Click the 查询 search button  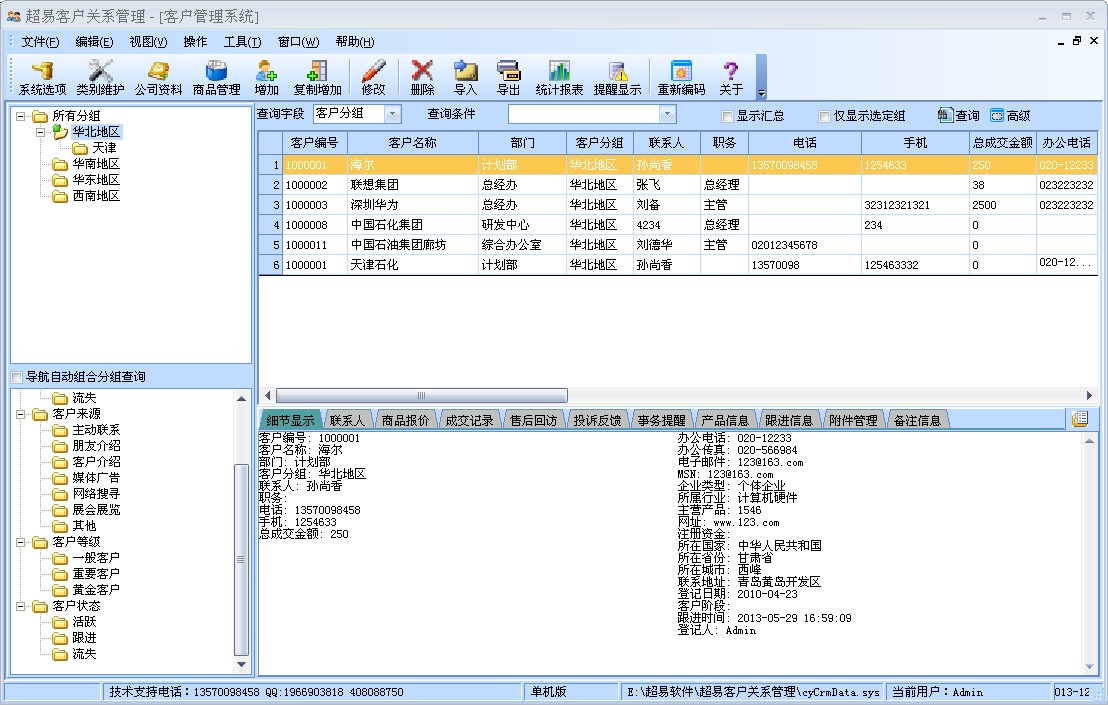[958, 116]
